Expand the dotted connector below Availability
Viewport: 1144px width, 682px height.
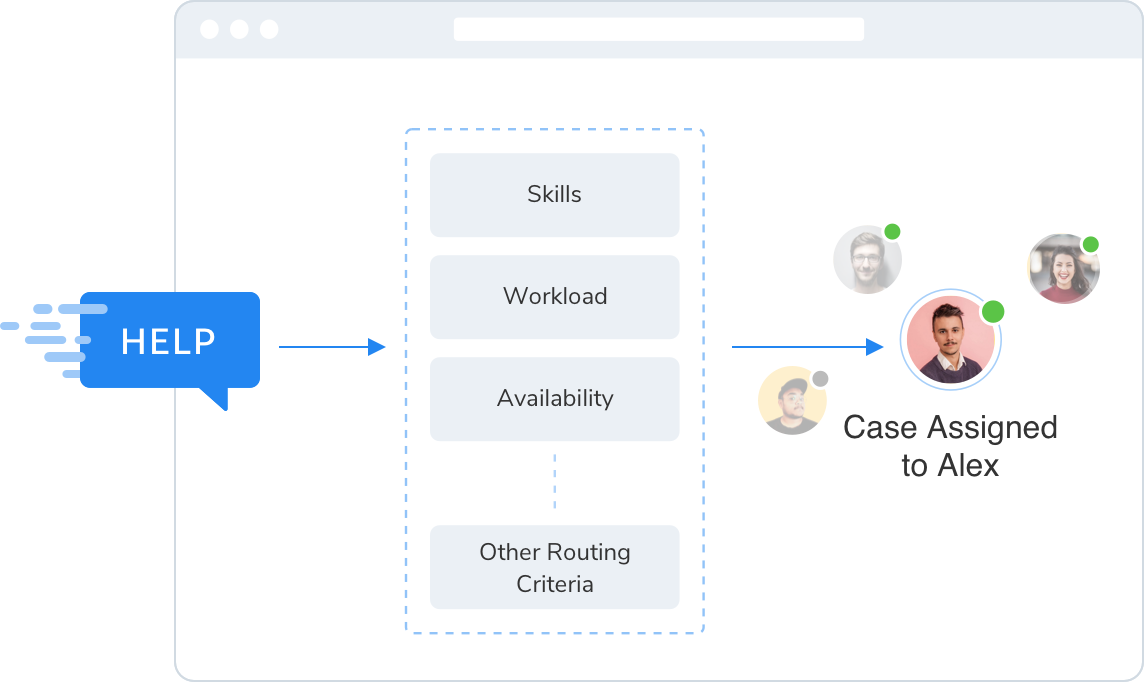[x=555, y=480]
